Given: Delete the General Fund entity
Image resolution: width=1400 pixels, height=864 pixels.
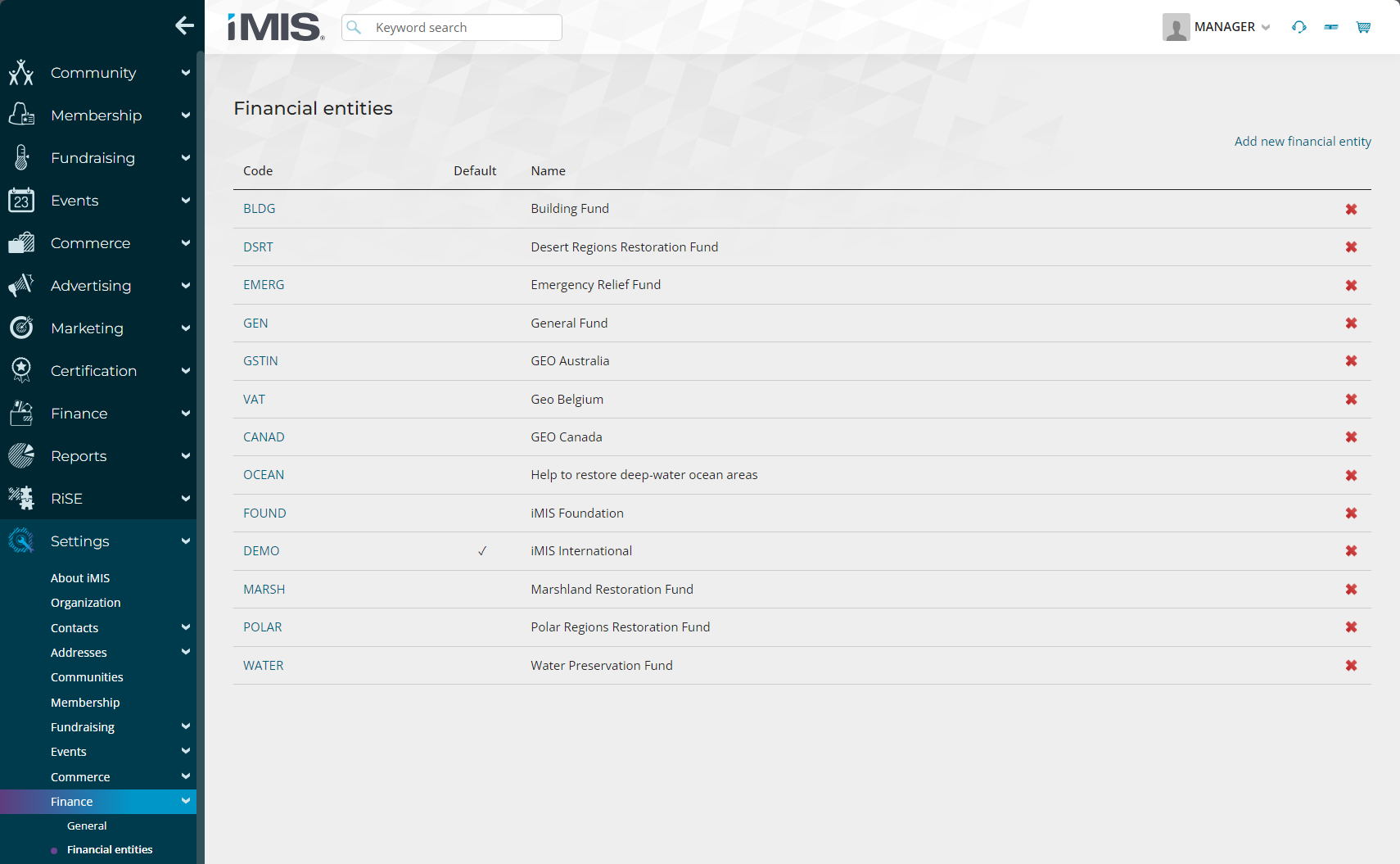Looking at the screenshot, I should 1351,323.
